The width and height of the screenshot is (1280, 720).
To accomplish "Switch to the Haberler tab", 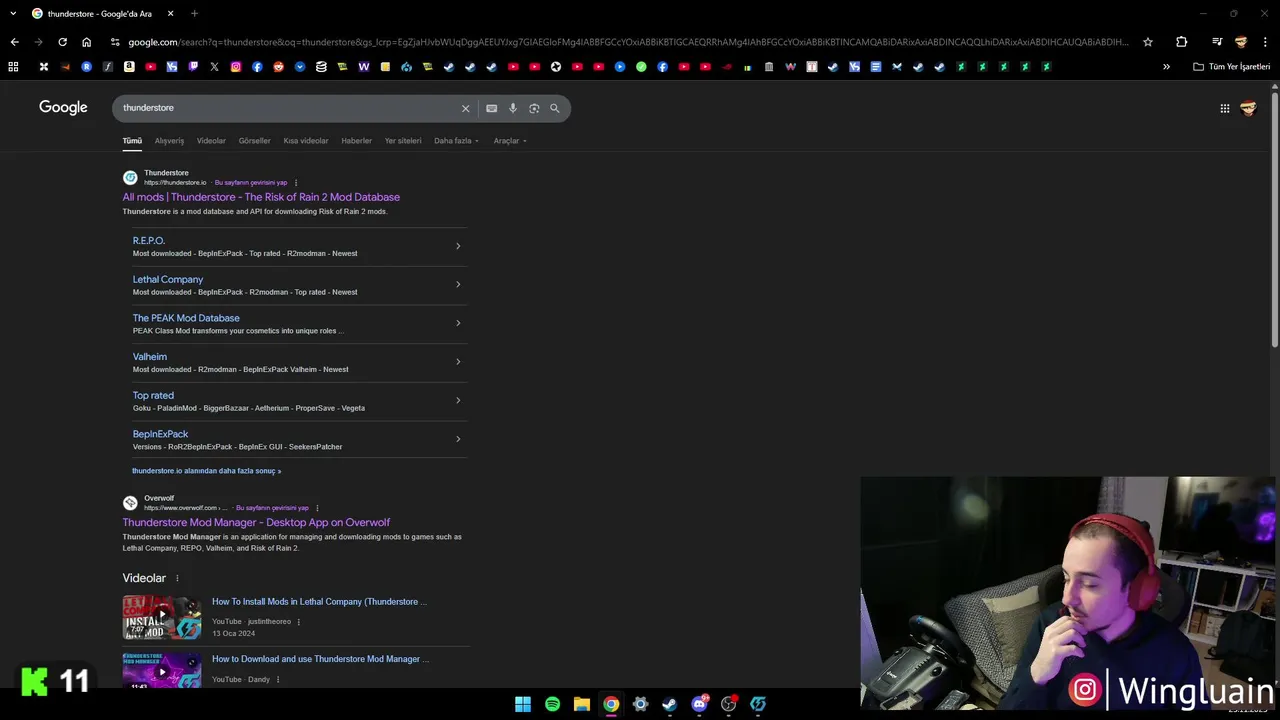I will 356,141.
